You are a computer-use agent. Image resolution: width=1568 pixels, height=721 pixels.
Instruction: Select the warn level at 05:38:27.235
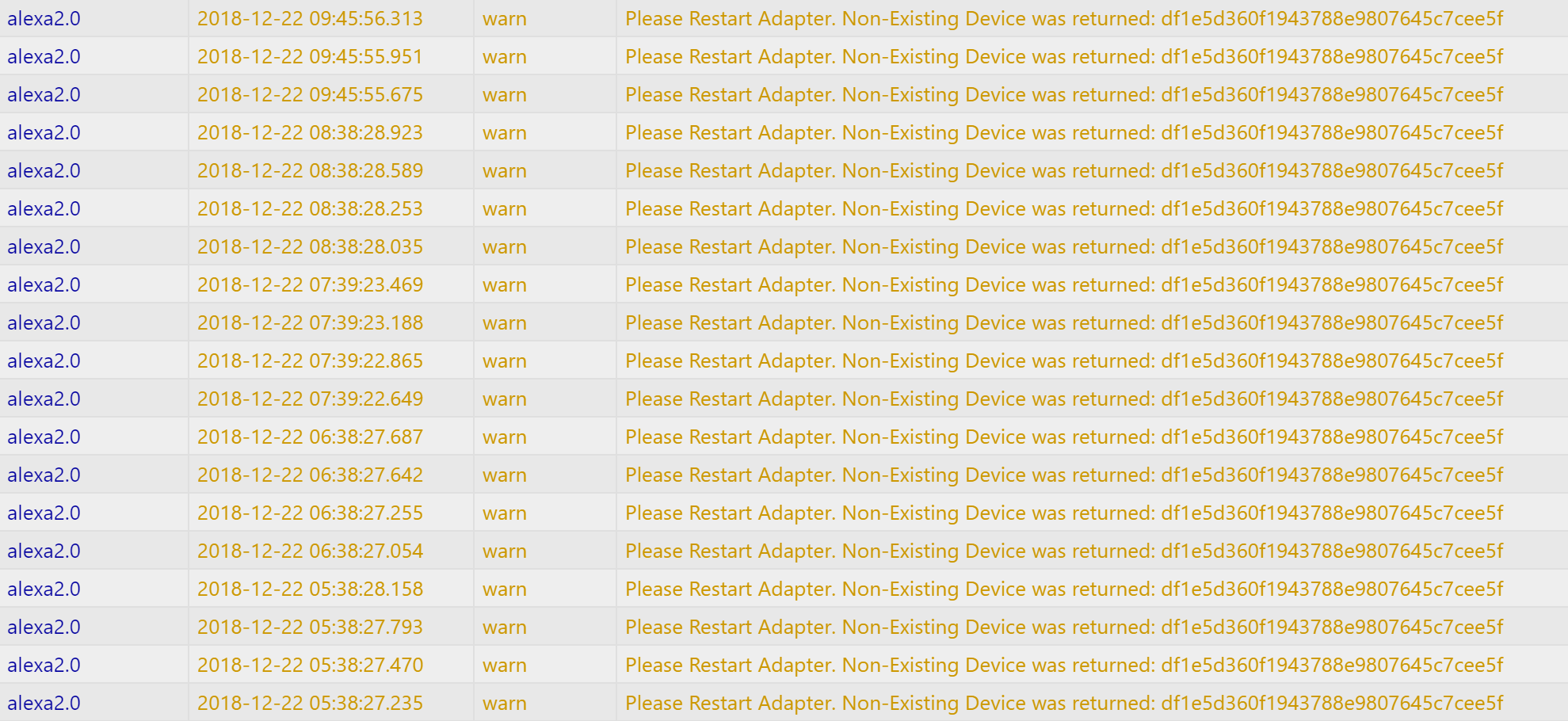pyautogui.click(x=505, y=703)
